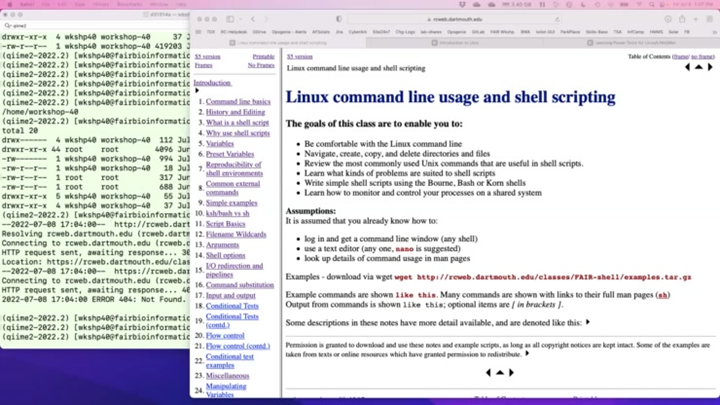Switch to the 'Introduction to Unix' tab

(x=459, y=43)
